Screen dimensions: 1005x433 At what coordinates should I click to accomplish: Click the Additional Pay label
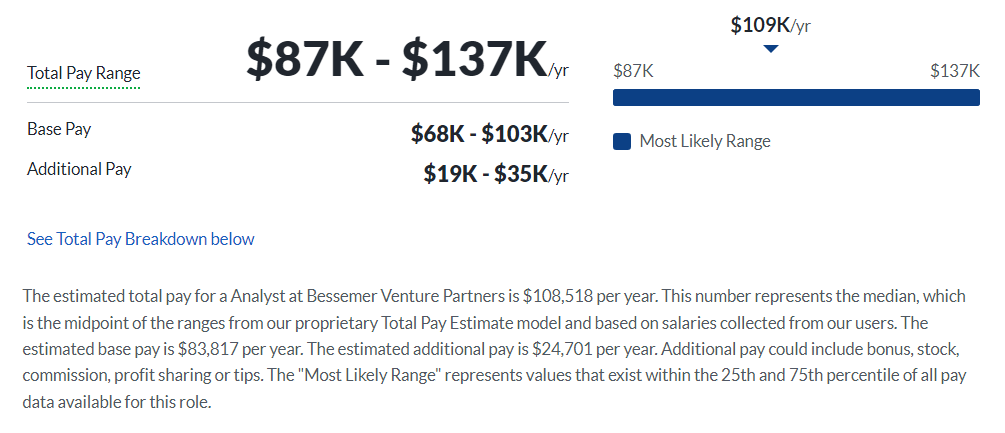(x=79, y=169)
